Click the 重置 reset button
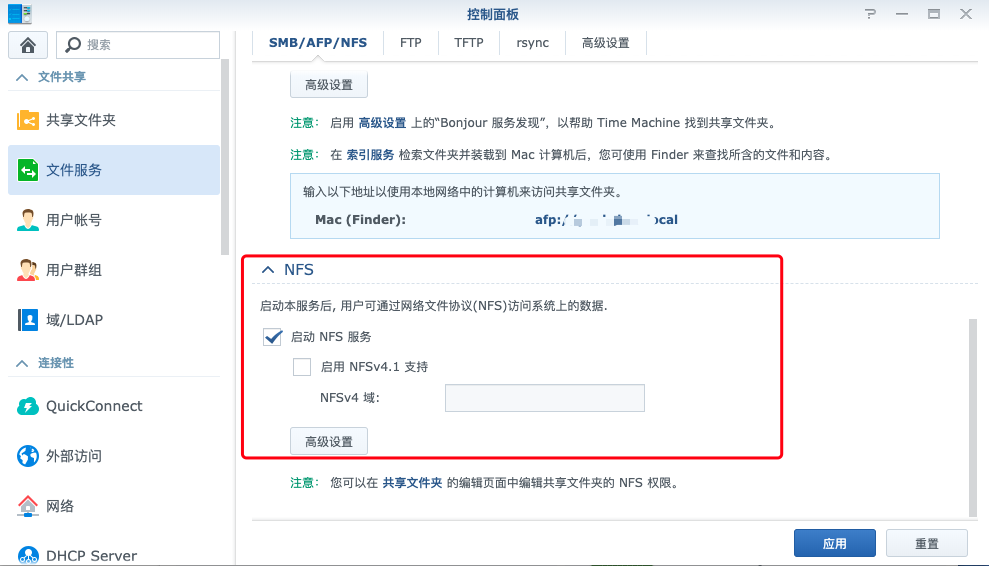Image resolution: width=989 pixels, height=566 pixels. pyautogui.click(x=927, y=543)
